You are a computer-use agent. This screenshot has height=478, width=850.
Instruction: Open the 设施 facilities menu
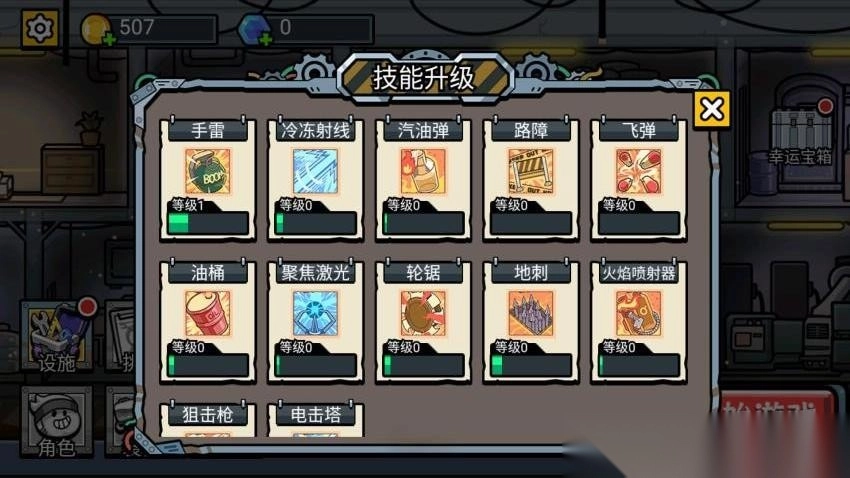56,336
